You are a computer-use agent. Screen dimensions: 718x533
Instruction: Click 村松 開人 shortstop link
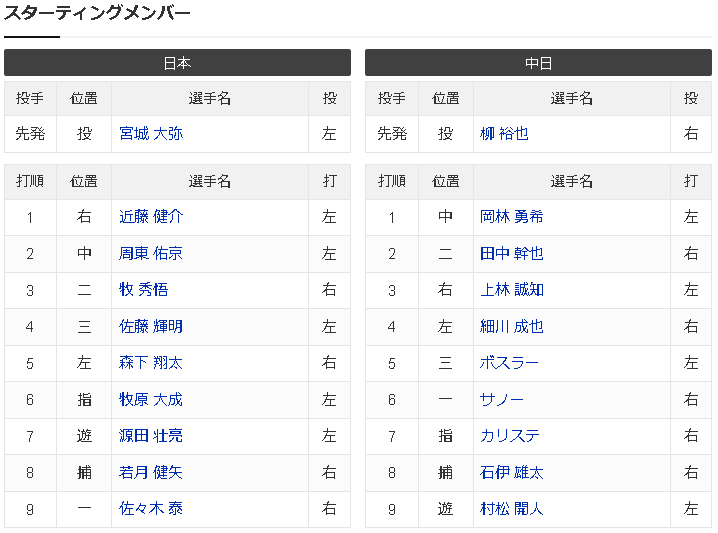coord(512,509)
